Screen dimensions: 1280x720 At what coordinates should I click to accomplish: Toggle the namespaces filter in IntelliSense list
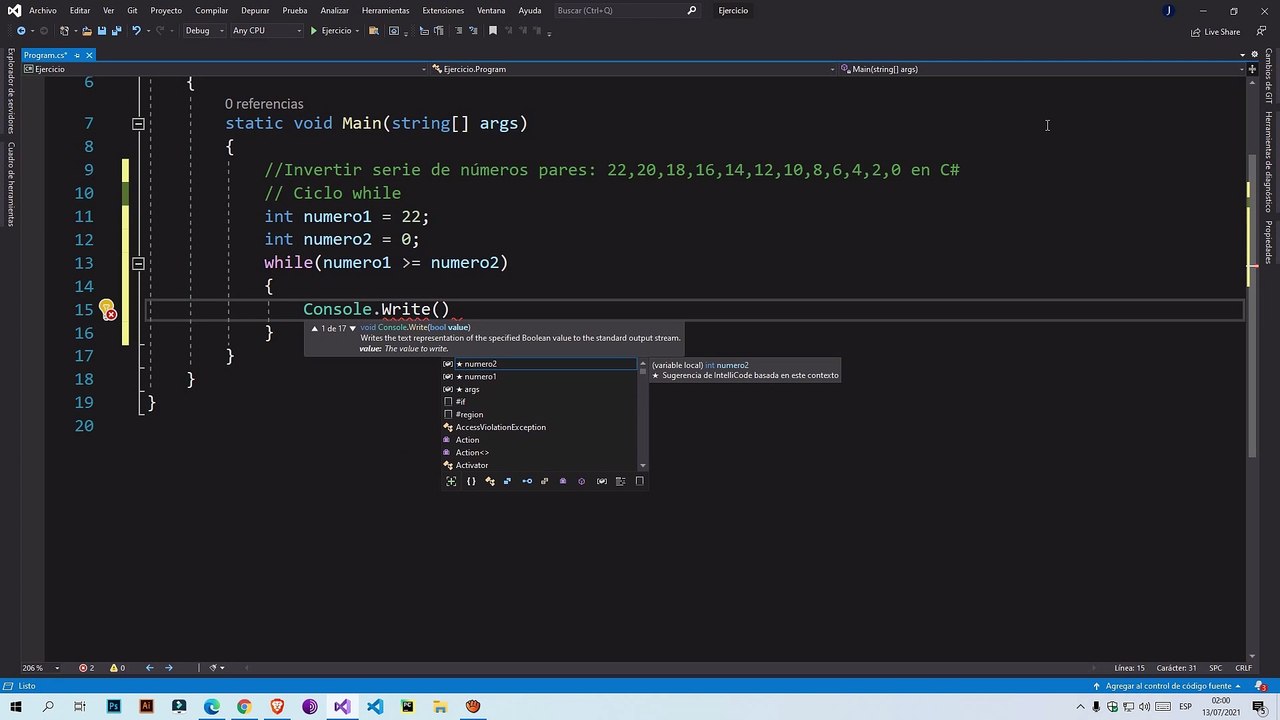pyautogui.click(x=471, y=481)
